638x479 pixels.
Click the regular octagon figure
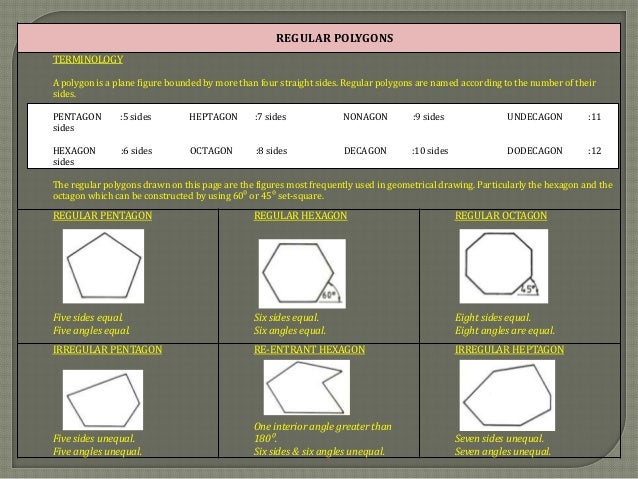tap(504, 266)
